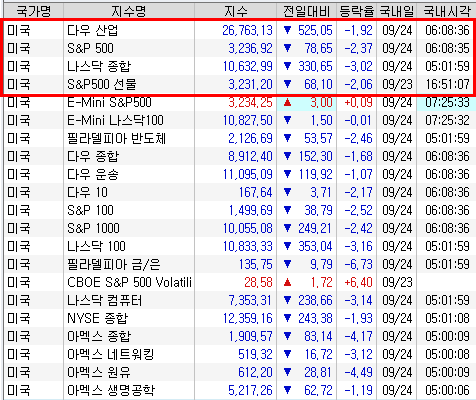Click the red up arrow for E-Mini S&P500
476x400 pixels.
point(287,103)
